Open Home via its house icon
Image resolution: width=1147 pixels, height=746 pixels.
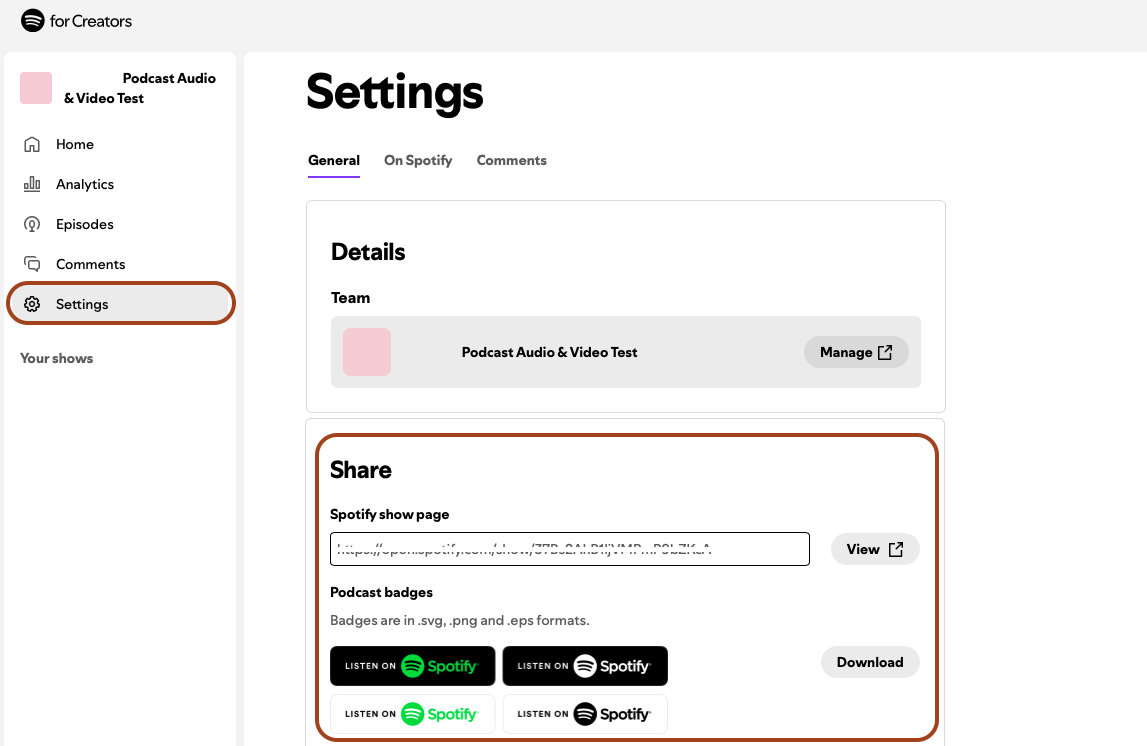pyautogui.click(x=31, y=144)
